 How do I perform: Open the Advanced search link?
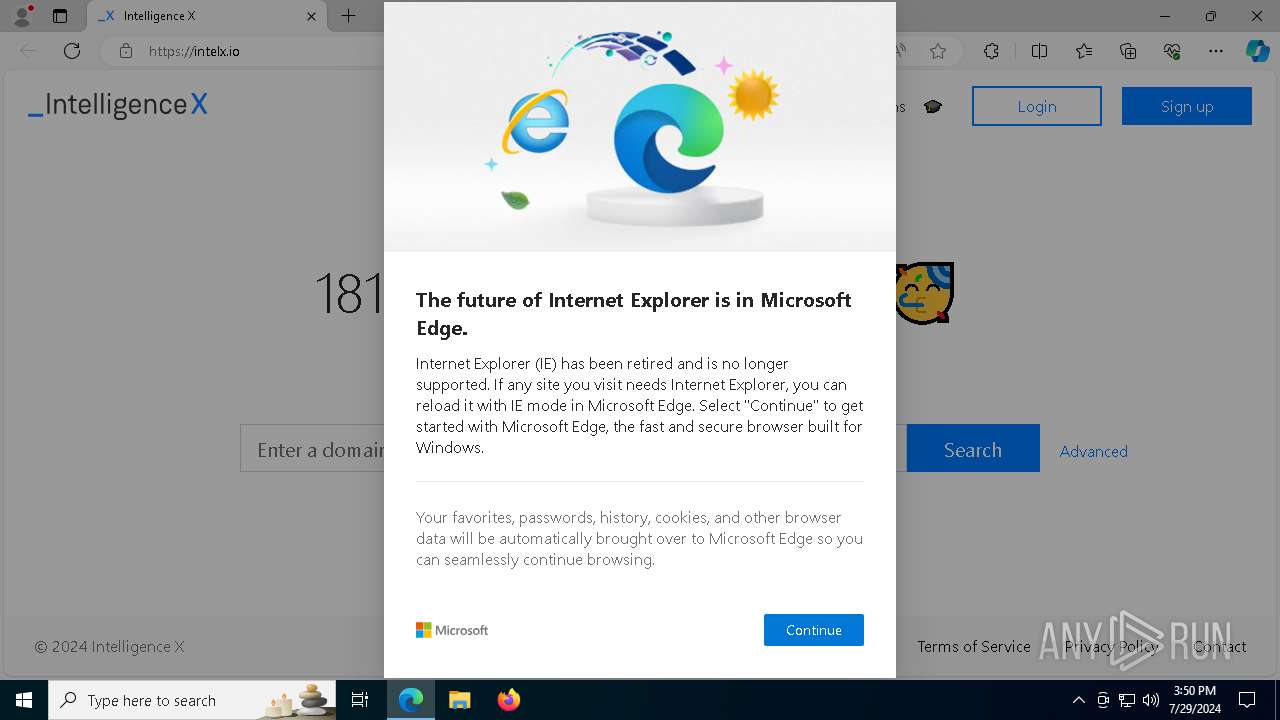[1093, 451]
